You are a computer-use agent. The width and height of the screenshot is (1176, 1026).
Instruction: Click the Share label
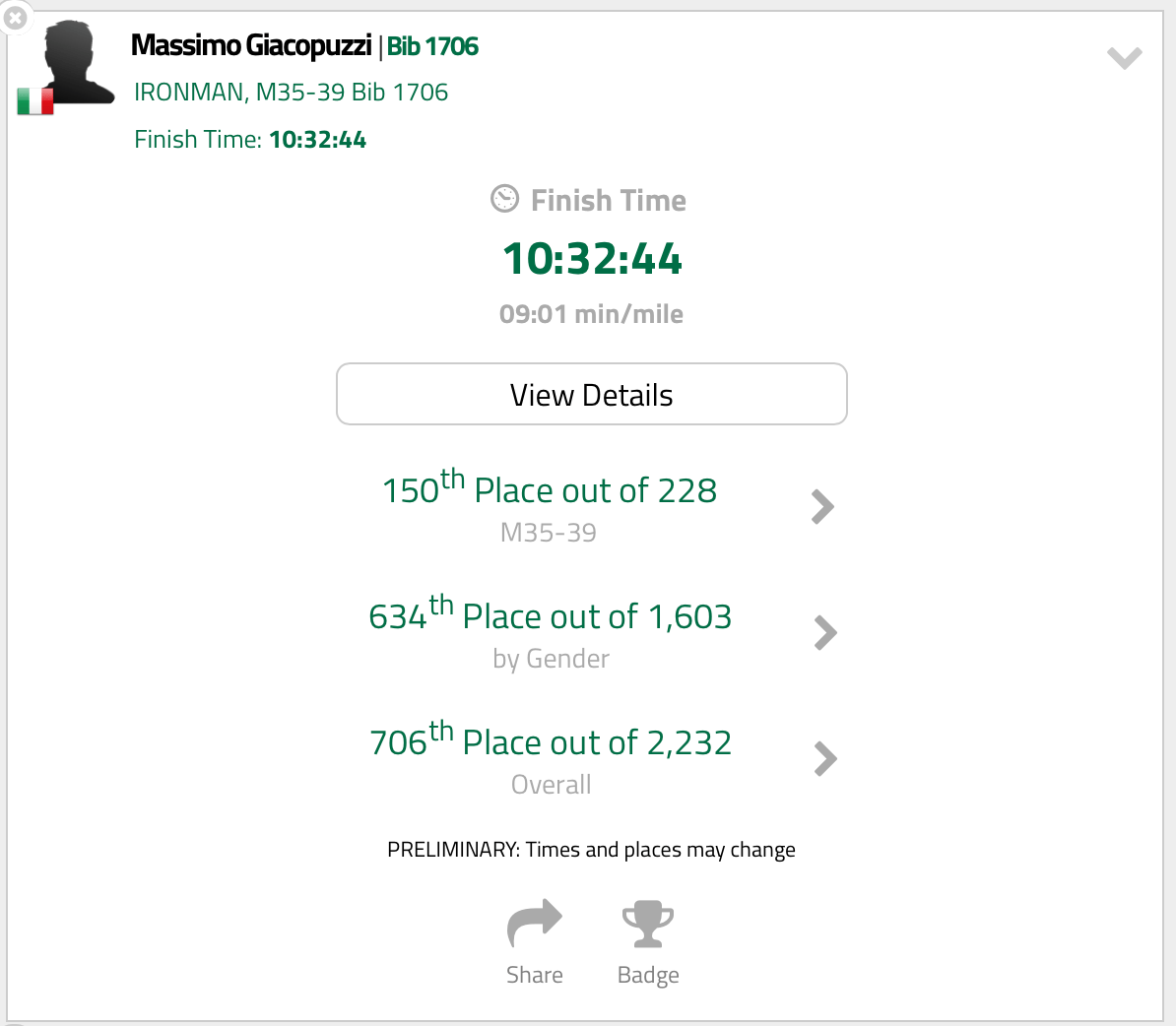pos(534,975)
